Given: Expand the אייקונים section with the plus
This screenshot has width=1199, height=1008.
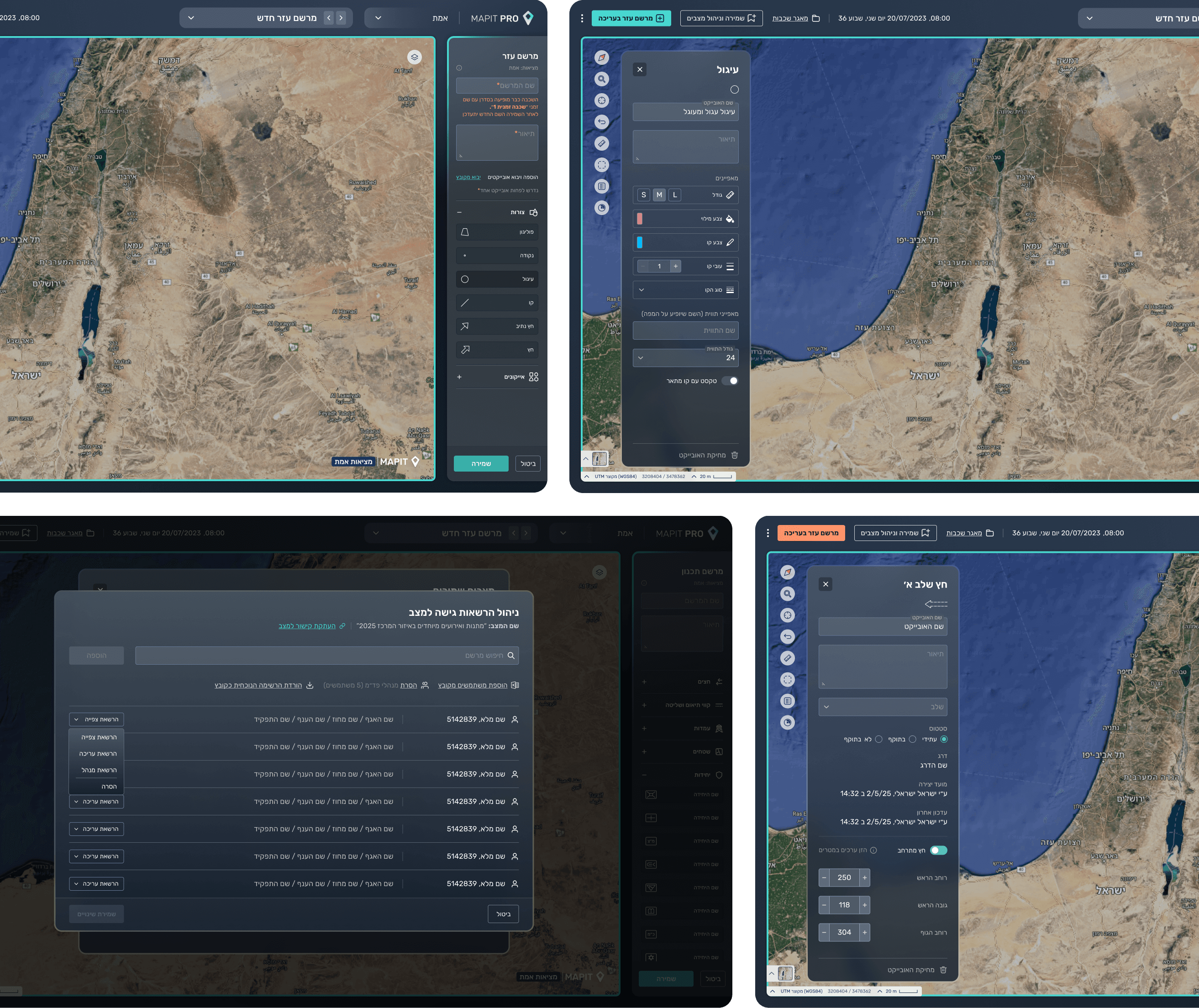Looking at the screenshot, I should [459, 377].
